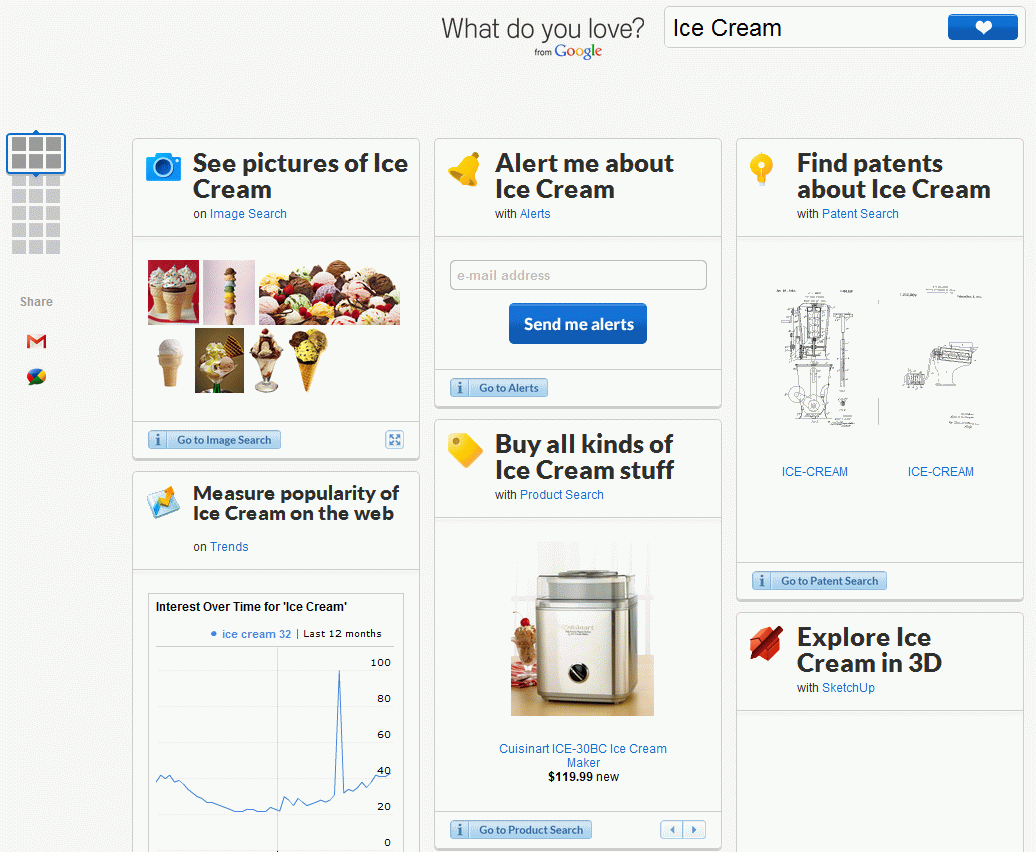Open the Go to Patent Search button

click(x=819, y=581)
